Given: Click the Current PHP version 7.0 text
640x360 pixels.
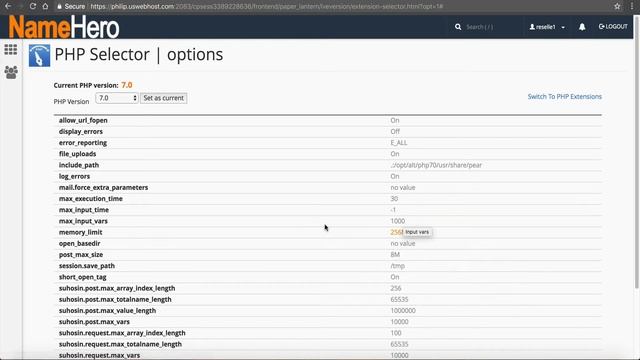Looking at the screenshot, I should click(x=93, y=85).
